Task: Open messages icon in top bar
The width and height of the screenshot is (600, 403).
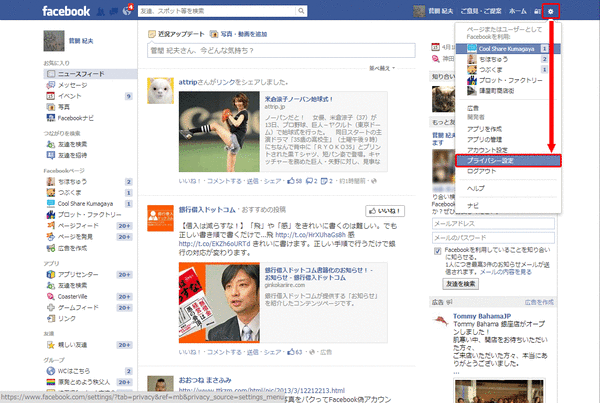Action: click(114, 11)
